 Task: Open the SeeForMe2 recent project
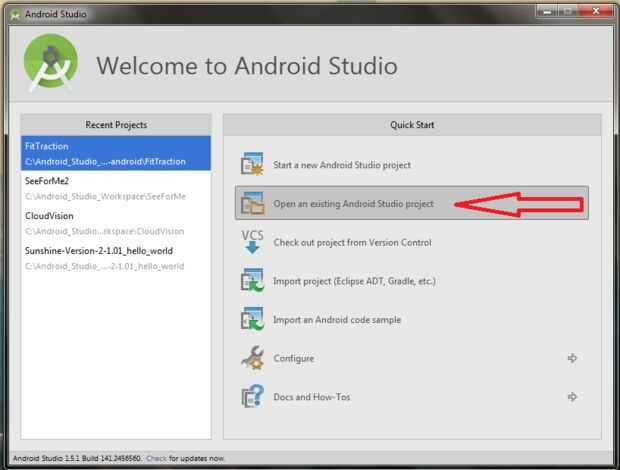[116, 188]
